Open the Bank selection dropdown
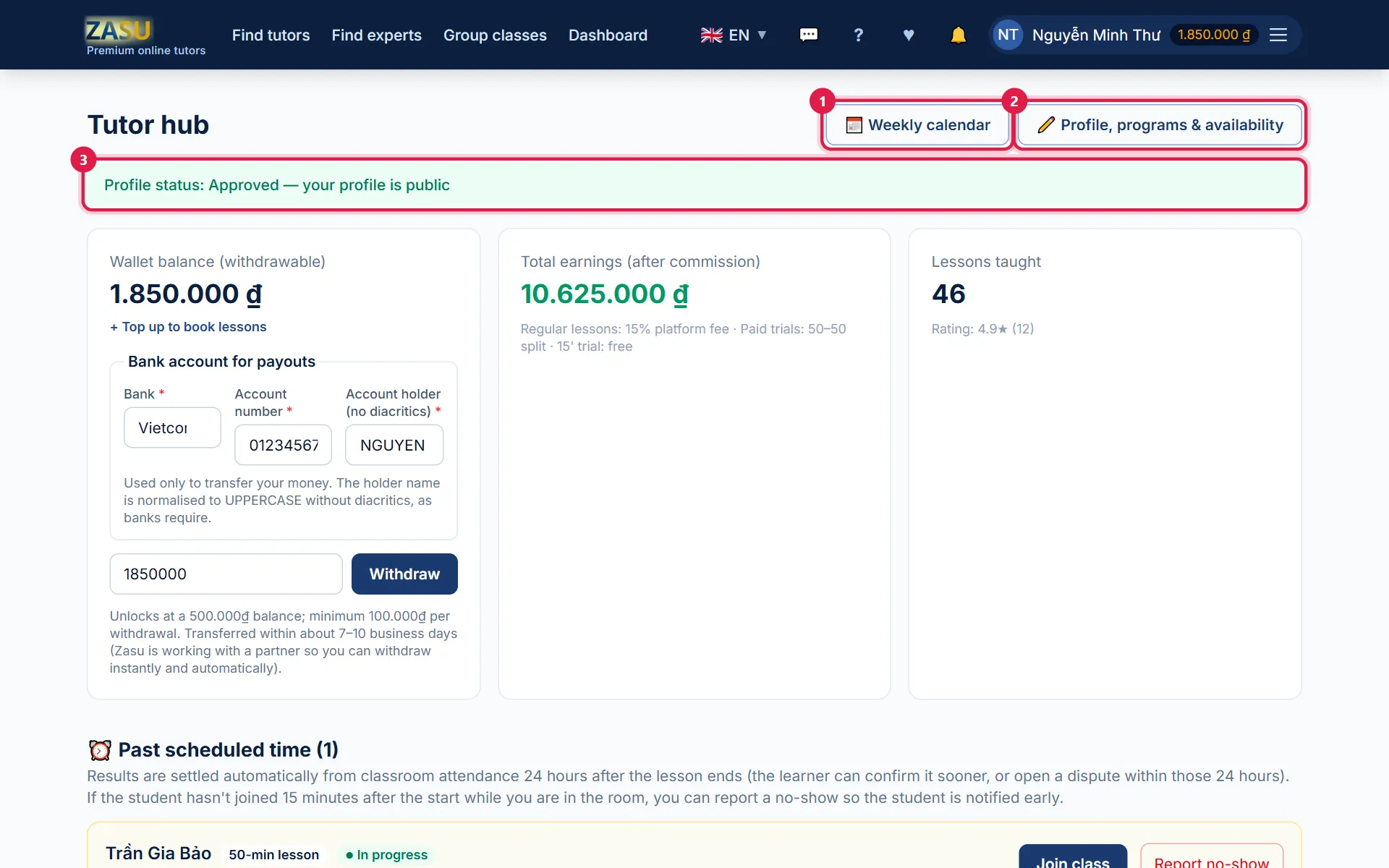The width and height of the screenshot is (1389, 868). click(172, 427)
